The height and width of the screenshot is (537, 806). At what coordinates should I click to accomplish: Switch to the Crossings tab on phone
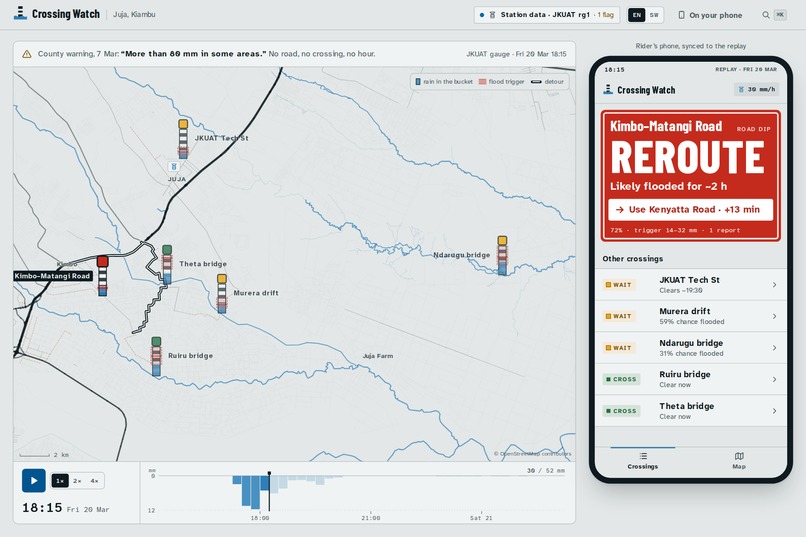643,460
